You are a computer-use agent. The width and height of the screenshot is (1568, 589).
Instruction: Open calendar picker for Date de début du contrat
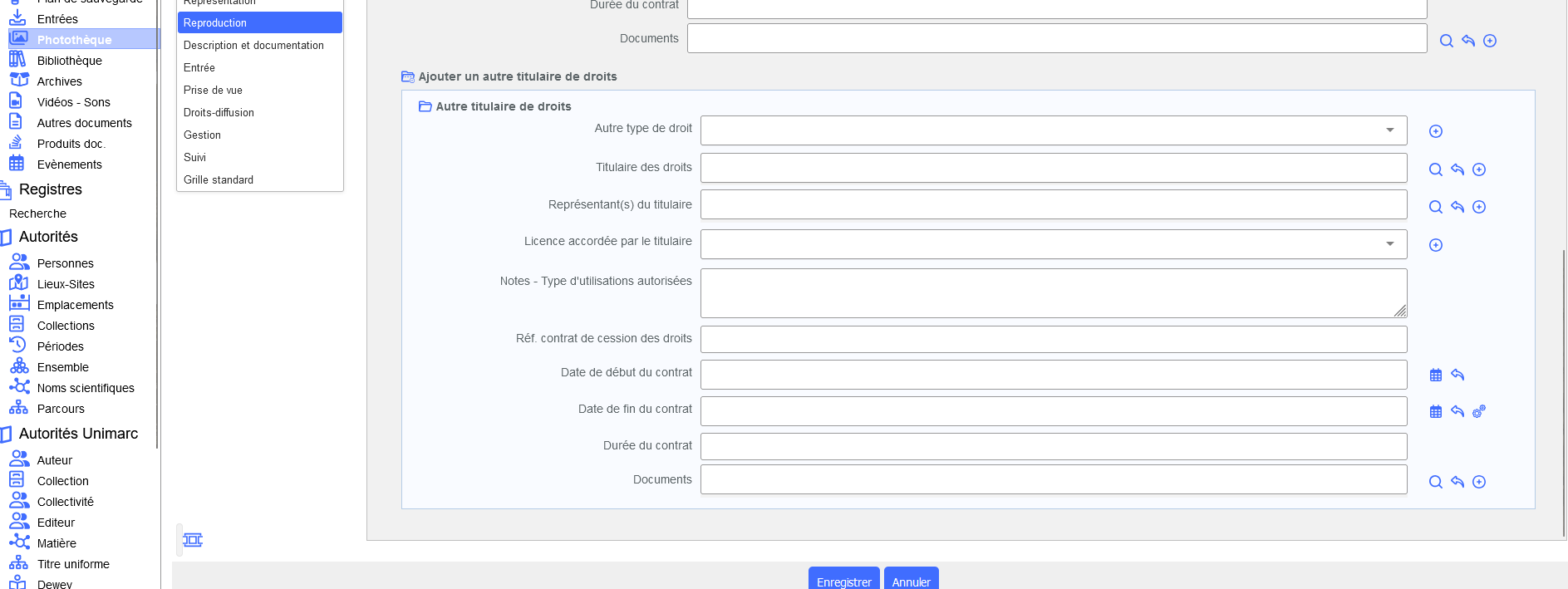pyautogui.click(x=1435, y=375)
